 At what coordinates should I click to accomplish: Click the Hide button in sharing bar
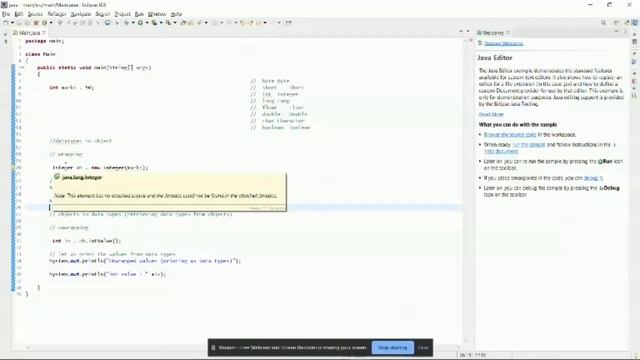[423, 348]
